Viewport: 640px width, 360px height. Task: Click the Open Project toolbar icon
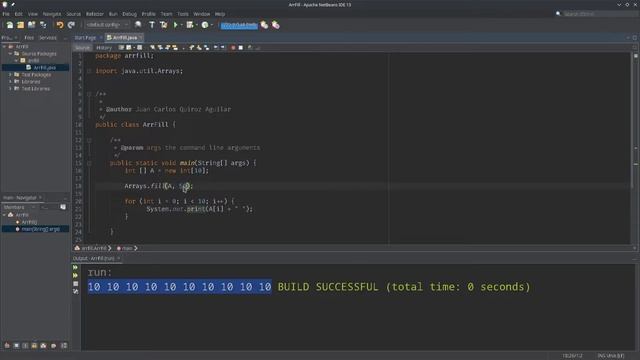click(31, 25)
